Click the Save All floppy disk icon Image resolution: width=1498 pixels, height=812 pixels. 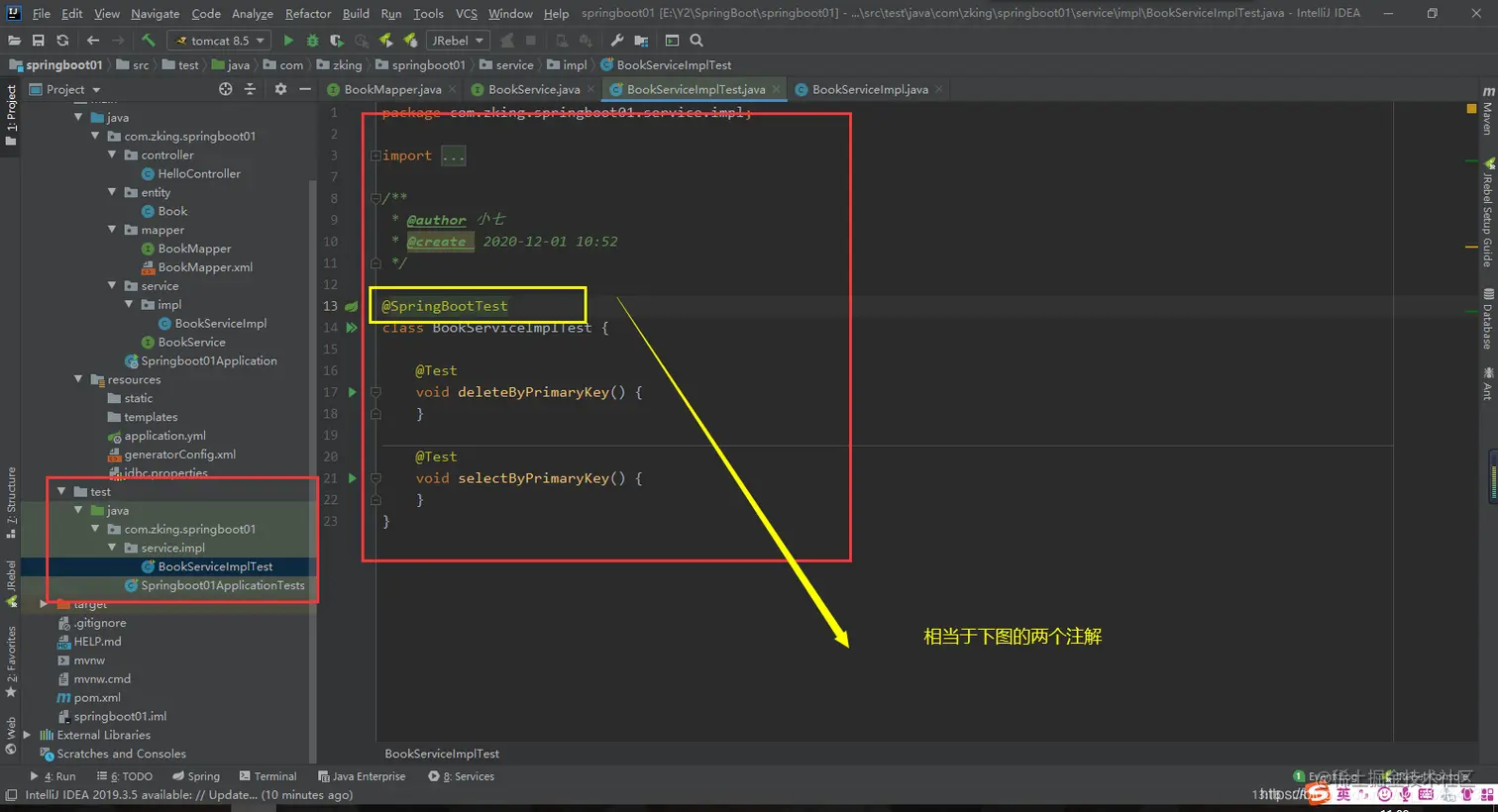tap(38, 41)
